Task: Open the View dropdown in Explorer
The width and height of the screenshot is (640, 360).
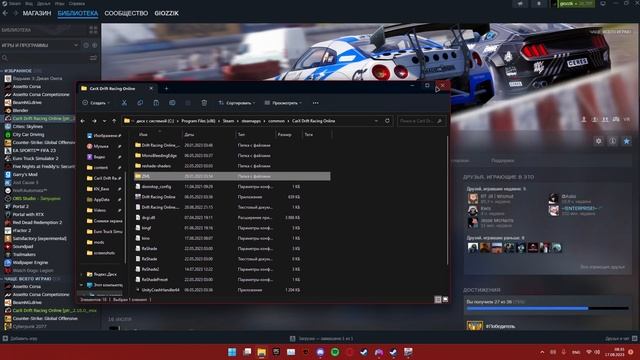Action: click(283, 103)
